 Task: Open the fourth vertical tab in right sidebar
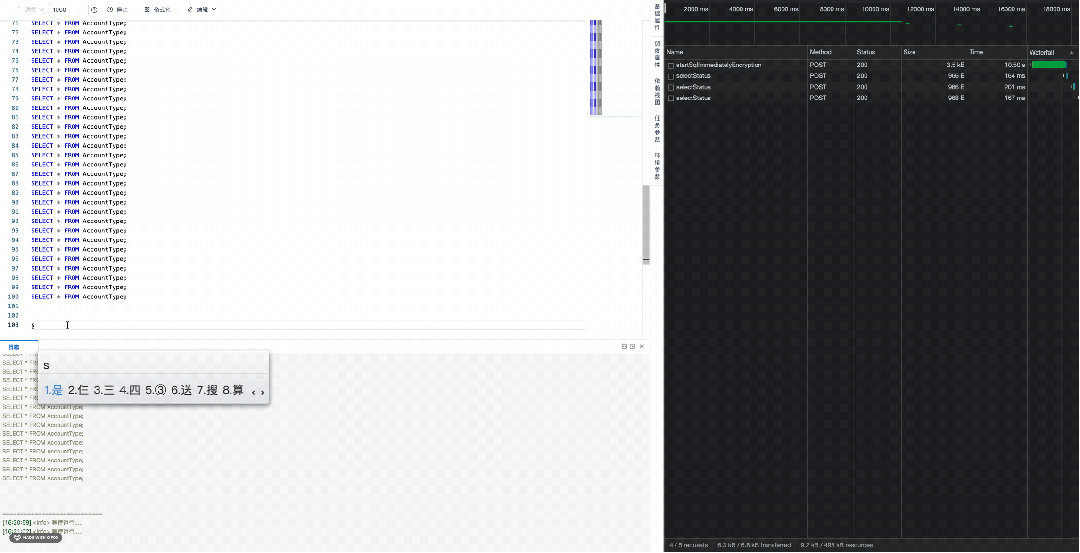tap(657, 127)
